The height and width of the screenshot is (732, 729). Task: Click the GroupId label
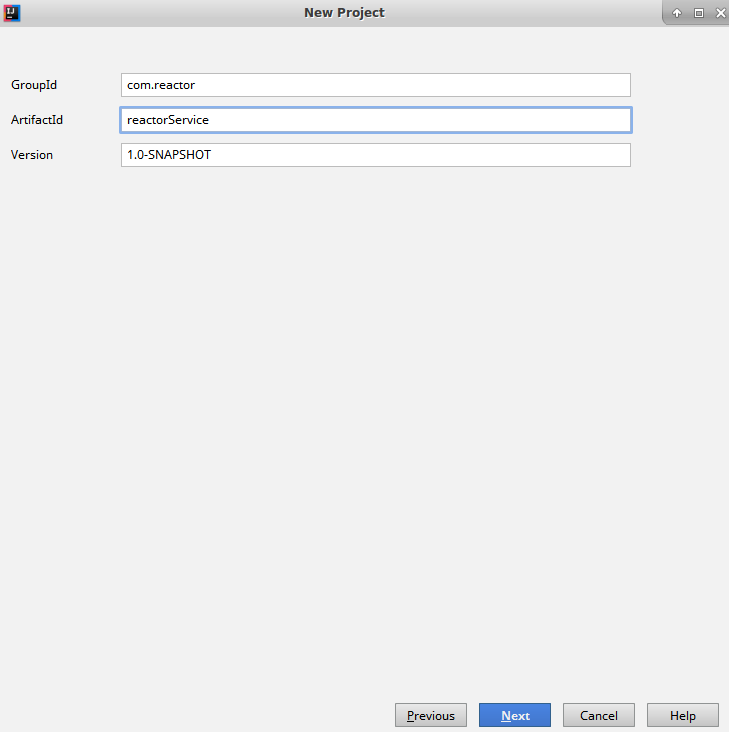tap(34, 85)
